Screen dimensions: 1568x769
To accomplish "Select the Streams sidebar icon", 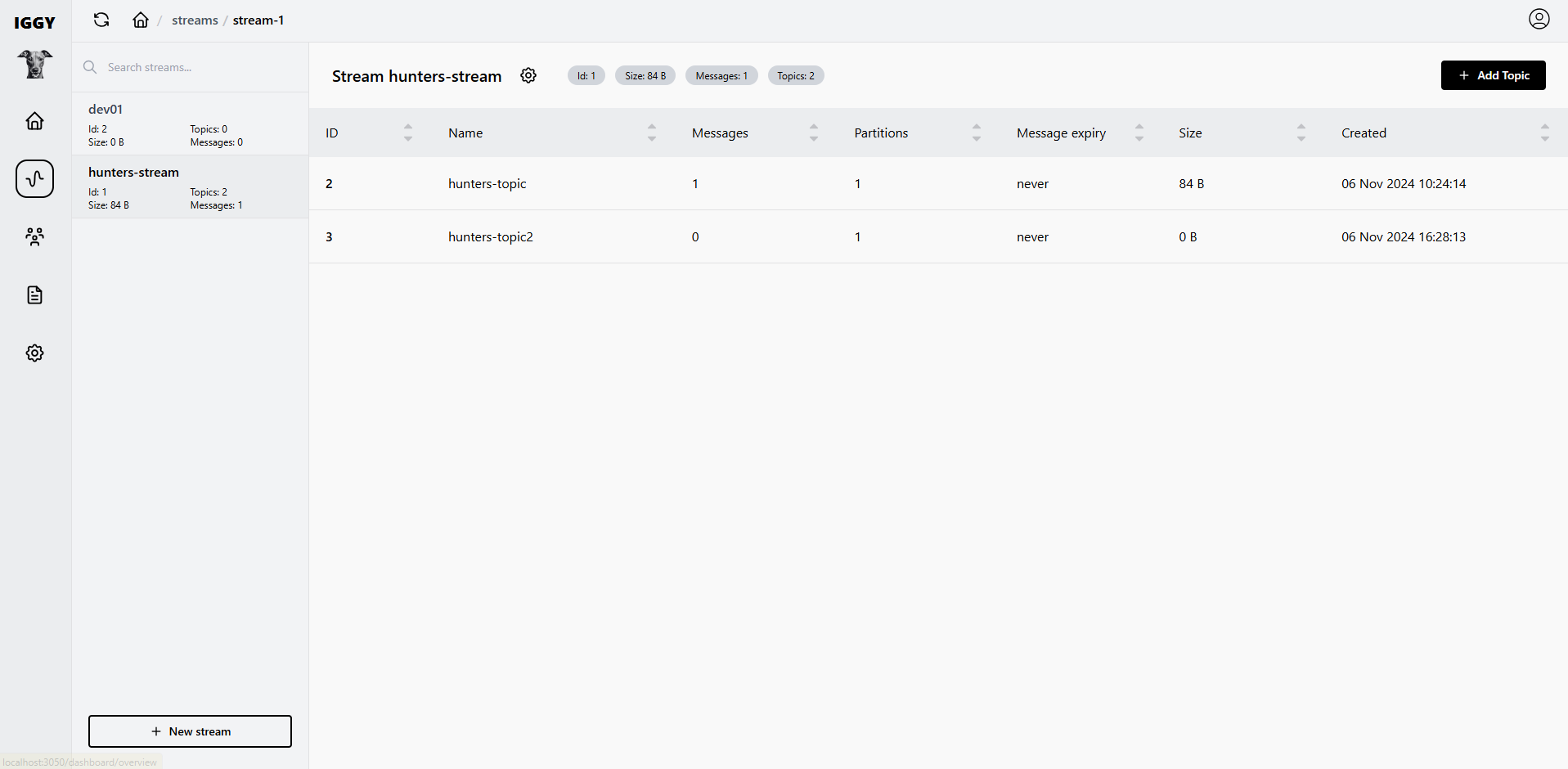I will click(35, 178).
